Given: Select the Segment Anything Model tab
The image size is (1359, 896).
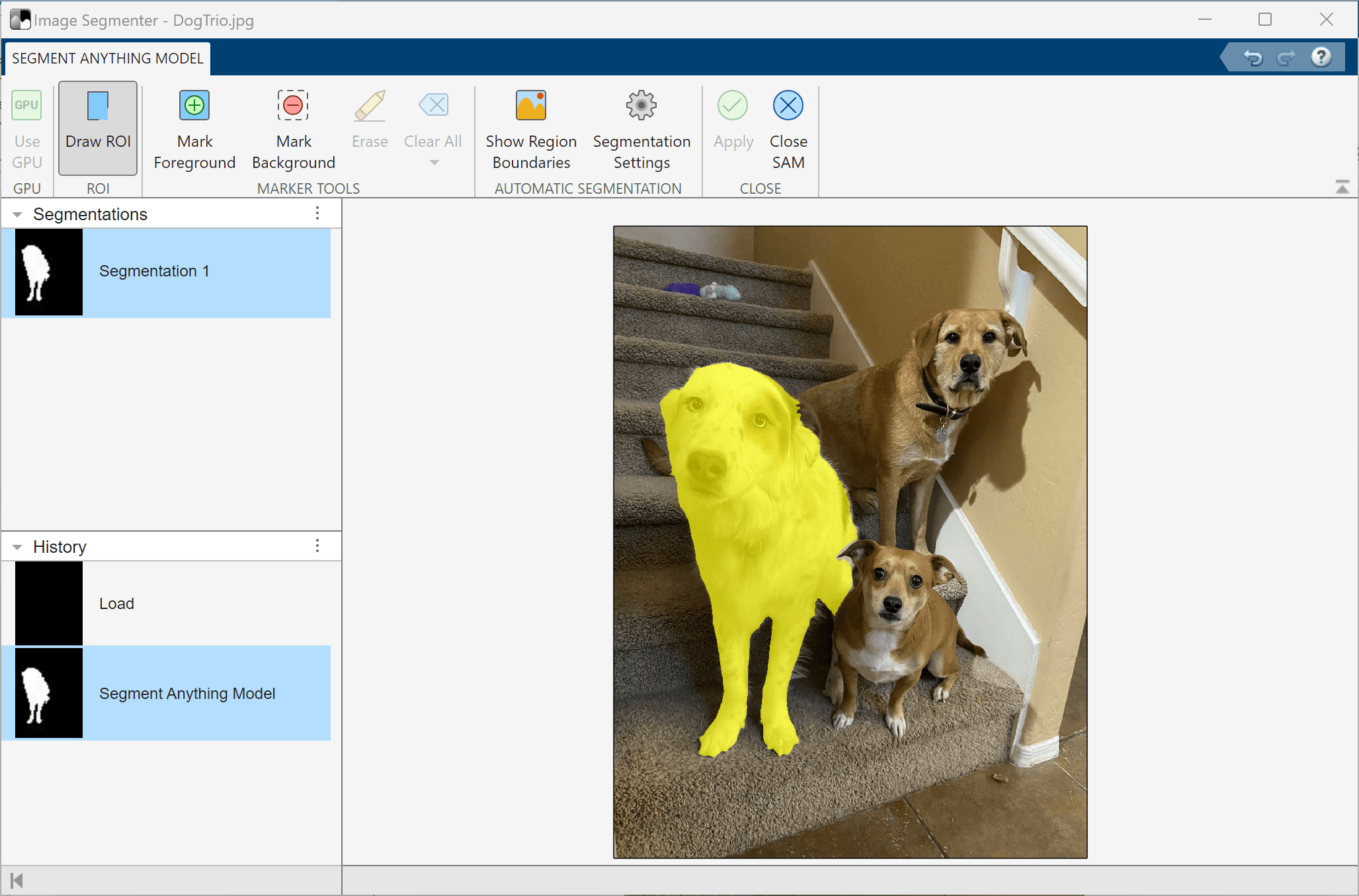Looking at the screenshot, I should 107,58.
